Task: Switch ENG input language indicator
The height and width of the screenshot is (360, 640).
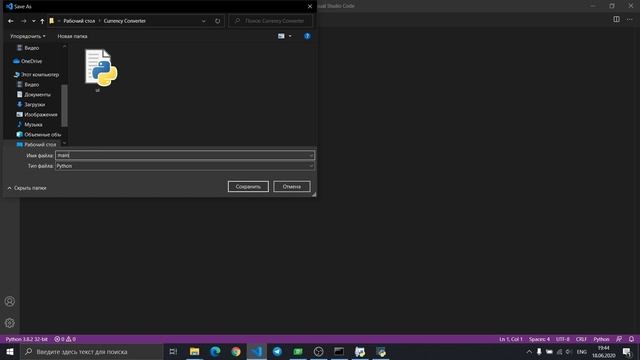Action: (x=582, y=351)
